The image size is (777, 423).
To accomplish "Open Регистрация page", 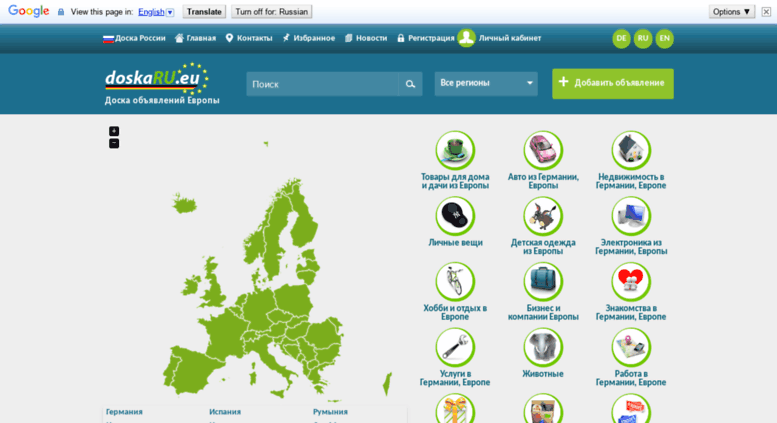I will coord(426,38).
